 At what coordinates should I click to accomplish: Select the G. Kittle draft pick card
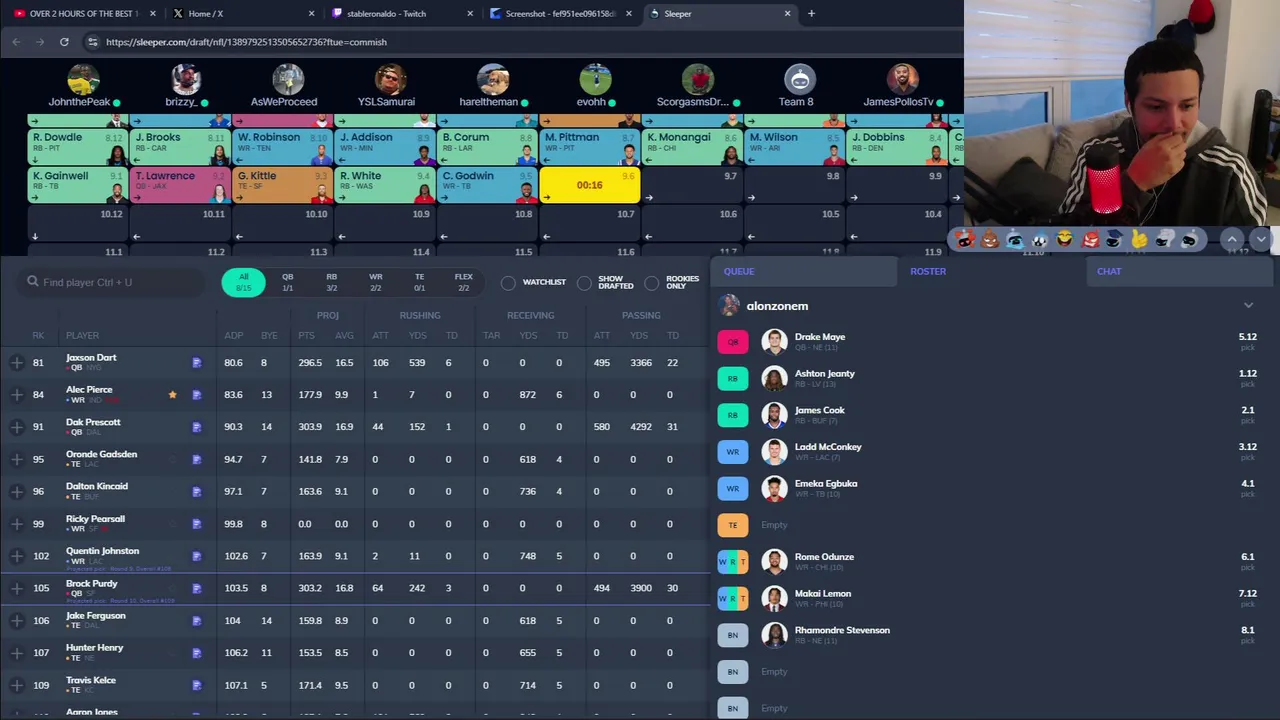283,185
